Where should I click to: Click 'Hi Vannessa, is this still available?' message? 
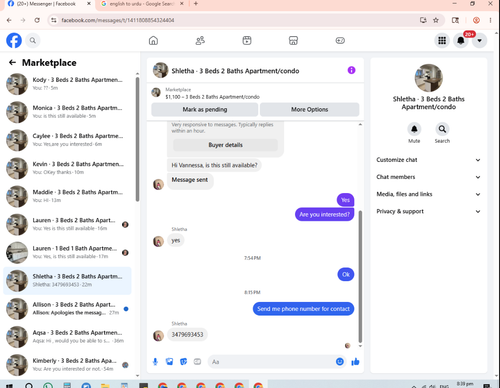pos(214,165)
